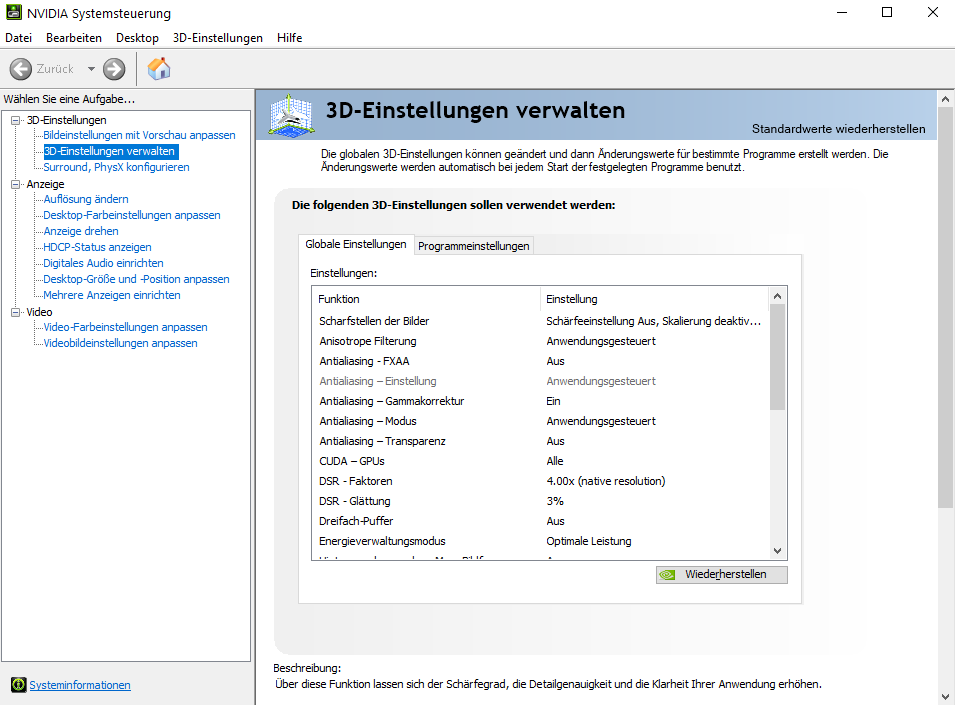Close the NVIDIA Systemsteuerung window
The image size is (955, 705).
pyautogui.click(x=932, y=12)
